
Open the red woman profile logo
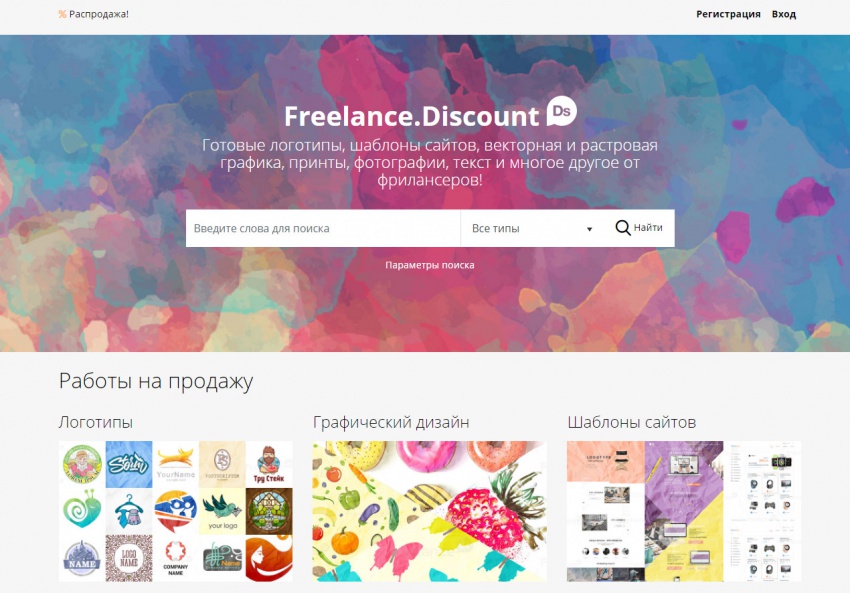(269, 558)
